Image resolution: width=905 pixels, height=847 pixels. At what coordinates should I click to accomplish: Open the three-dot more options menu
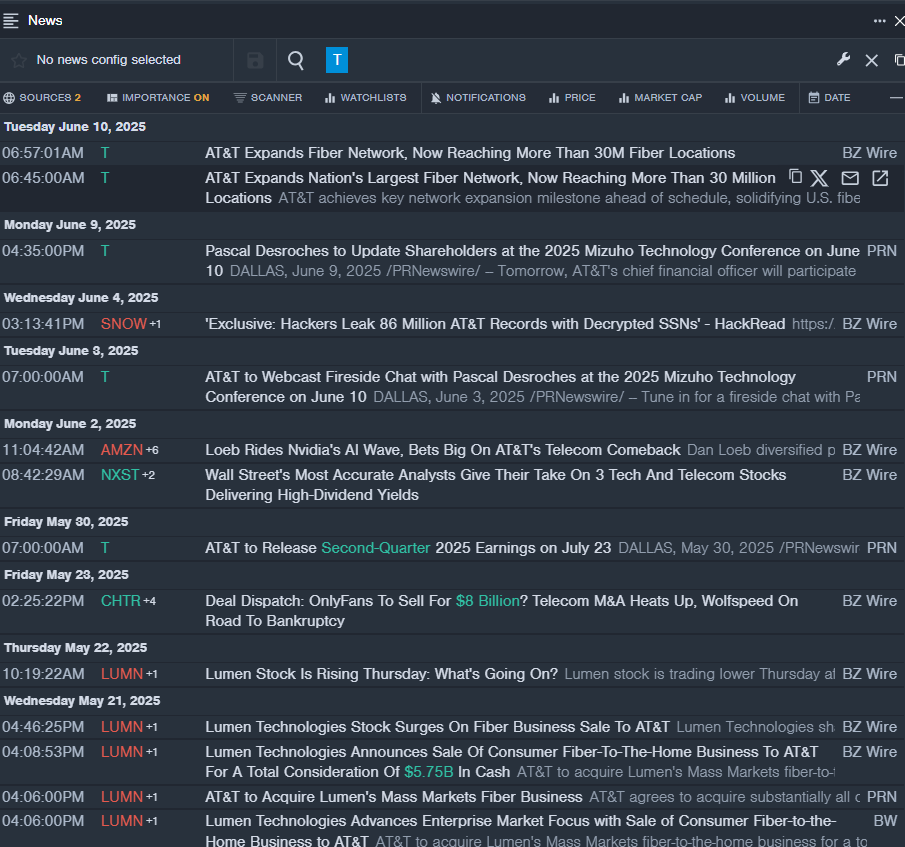point(879,21)
